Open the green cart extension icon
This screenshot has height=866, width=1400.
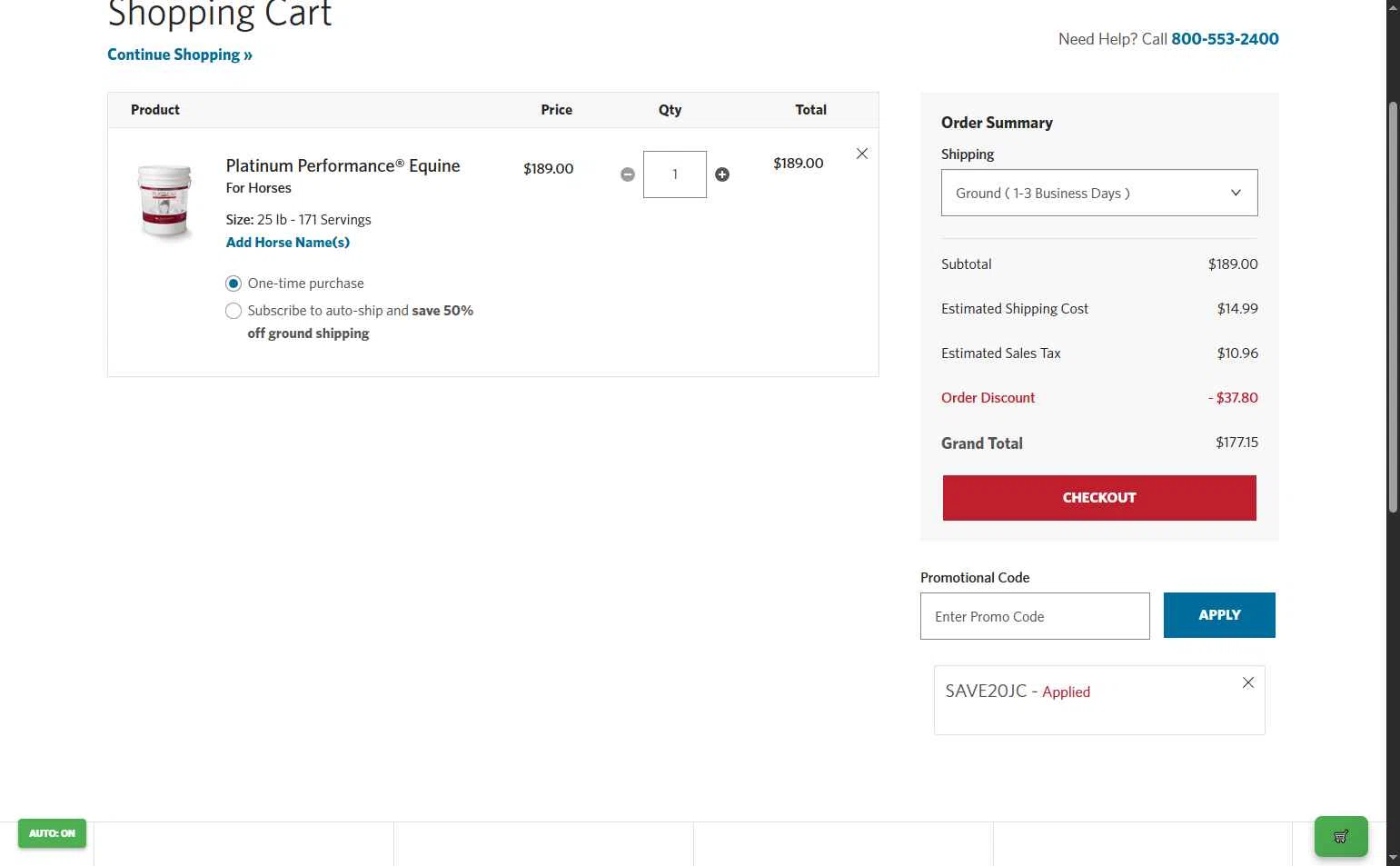1341,836
